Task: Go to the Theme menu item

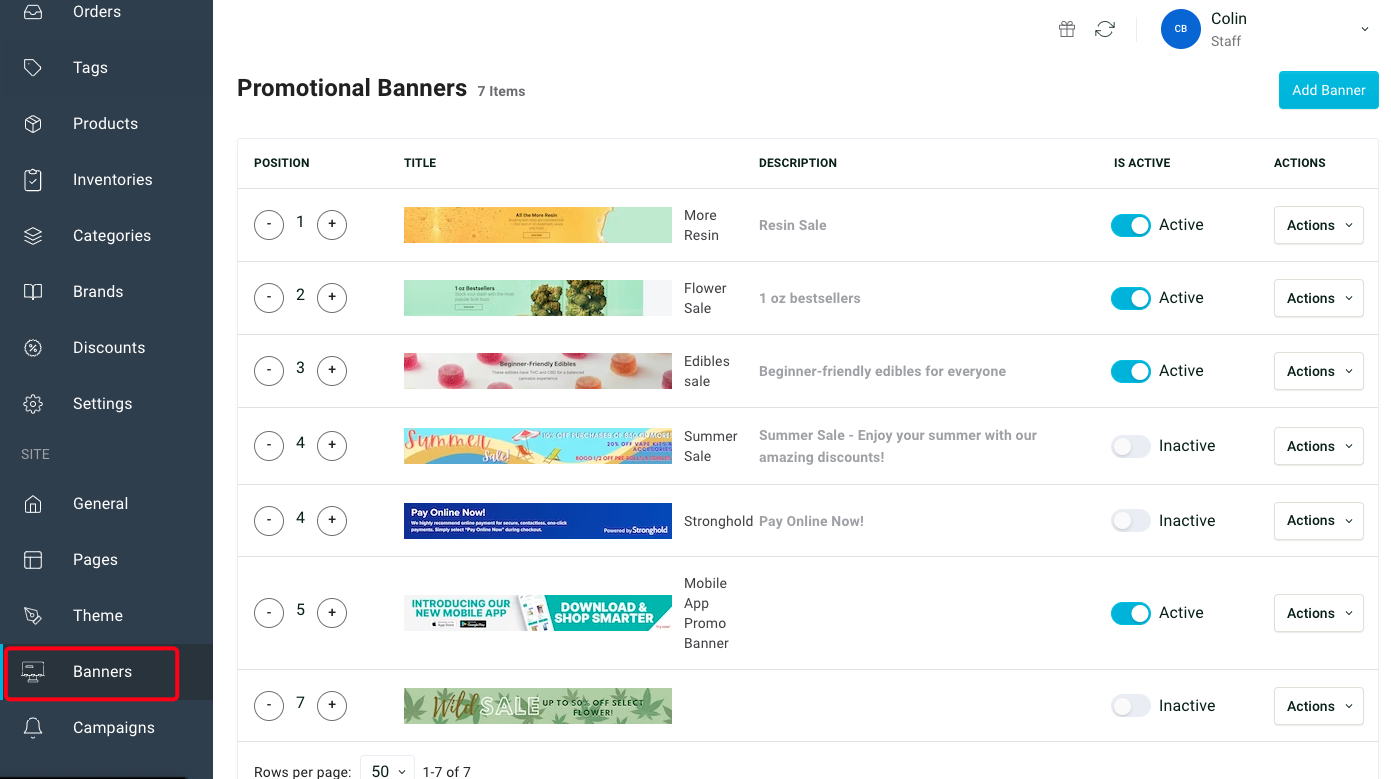Action: 97,616
